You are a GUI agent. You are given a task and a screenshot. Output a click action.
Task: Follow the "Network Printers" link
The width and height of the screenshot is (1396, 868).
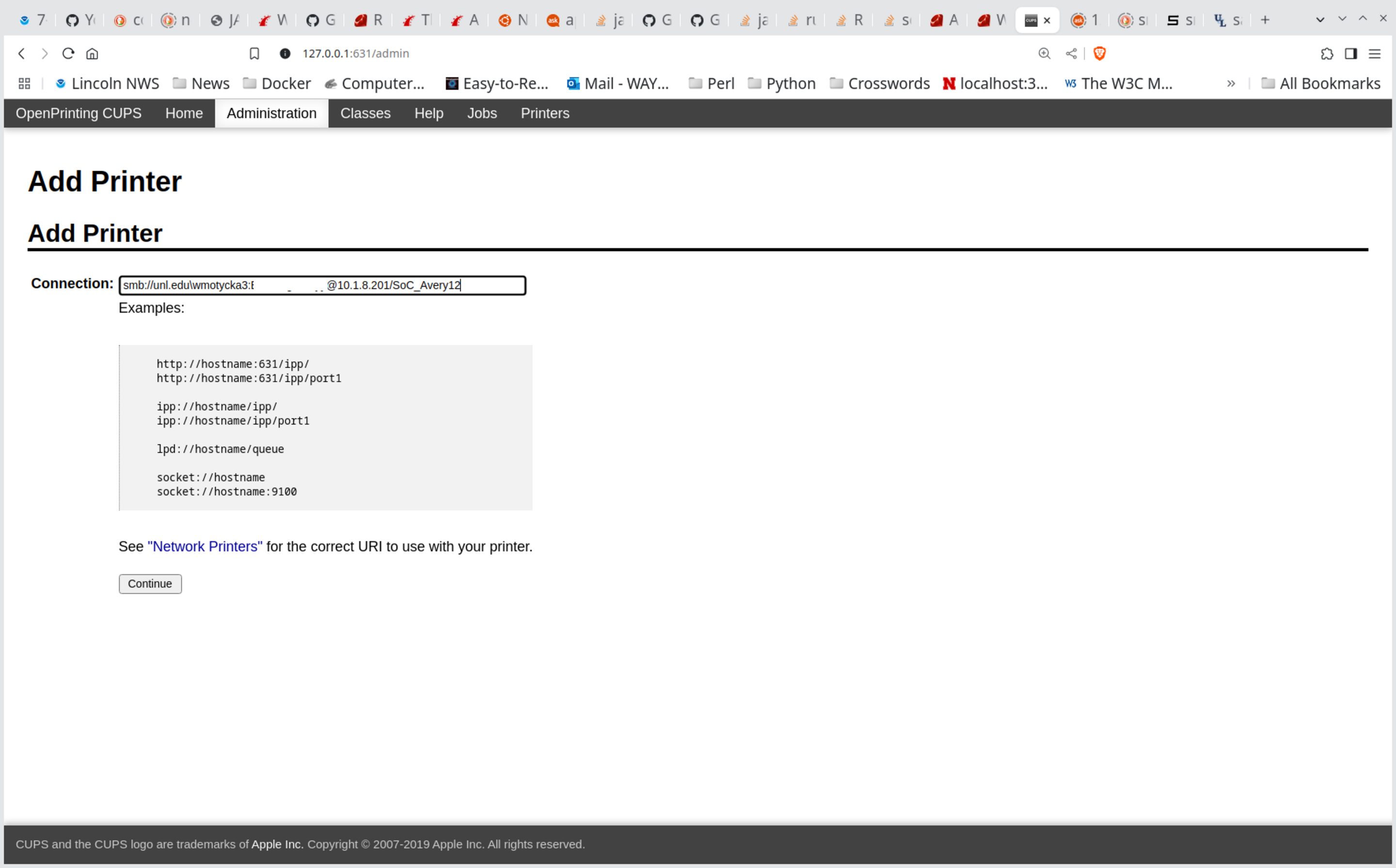205,547
